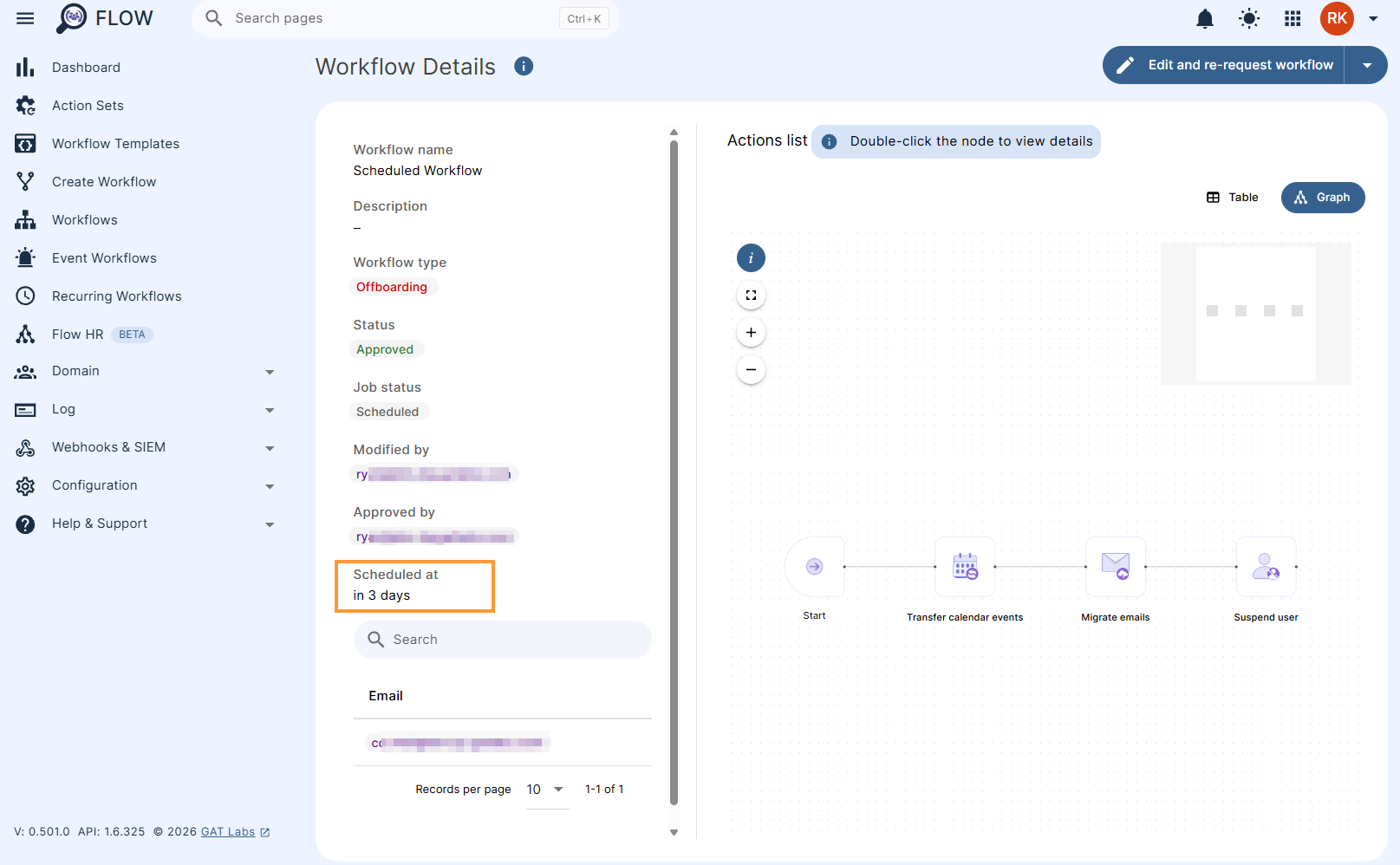
Task: Open Records per page dropdown
Action: pos(546,790)
